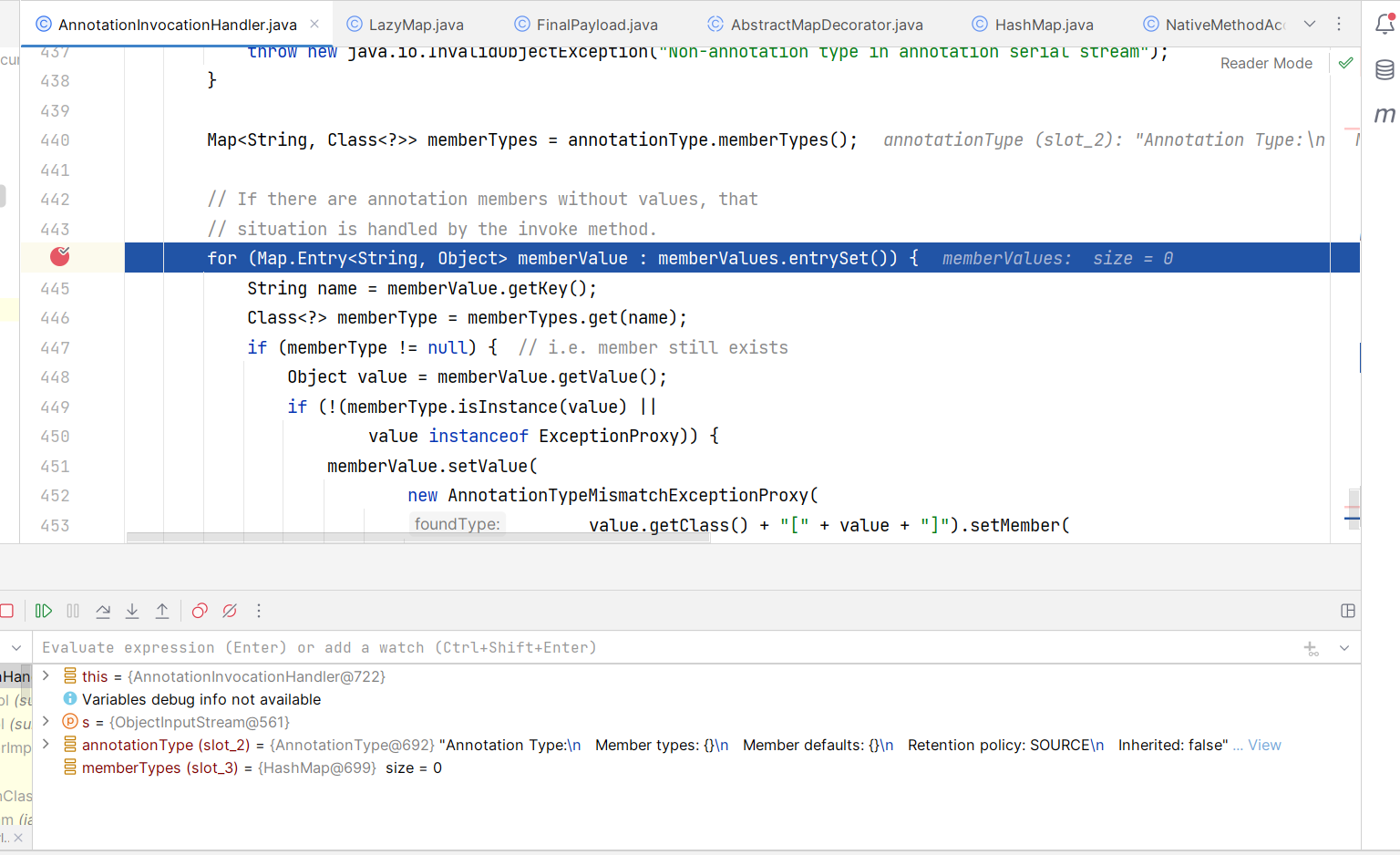Screen dimensions: 1400x855
Task: Open the Notifications bell icon
Action: click(x=1385, y=25)
